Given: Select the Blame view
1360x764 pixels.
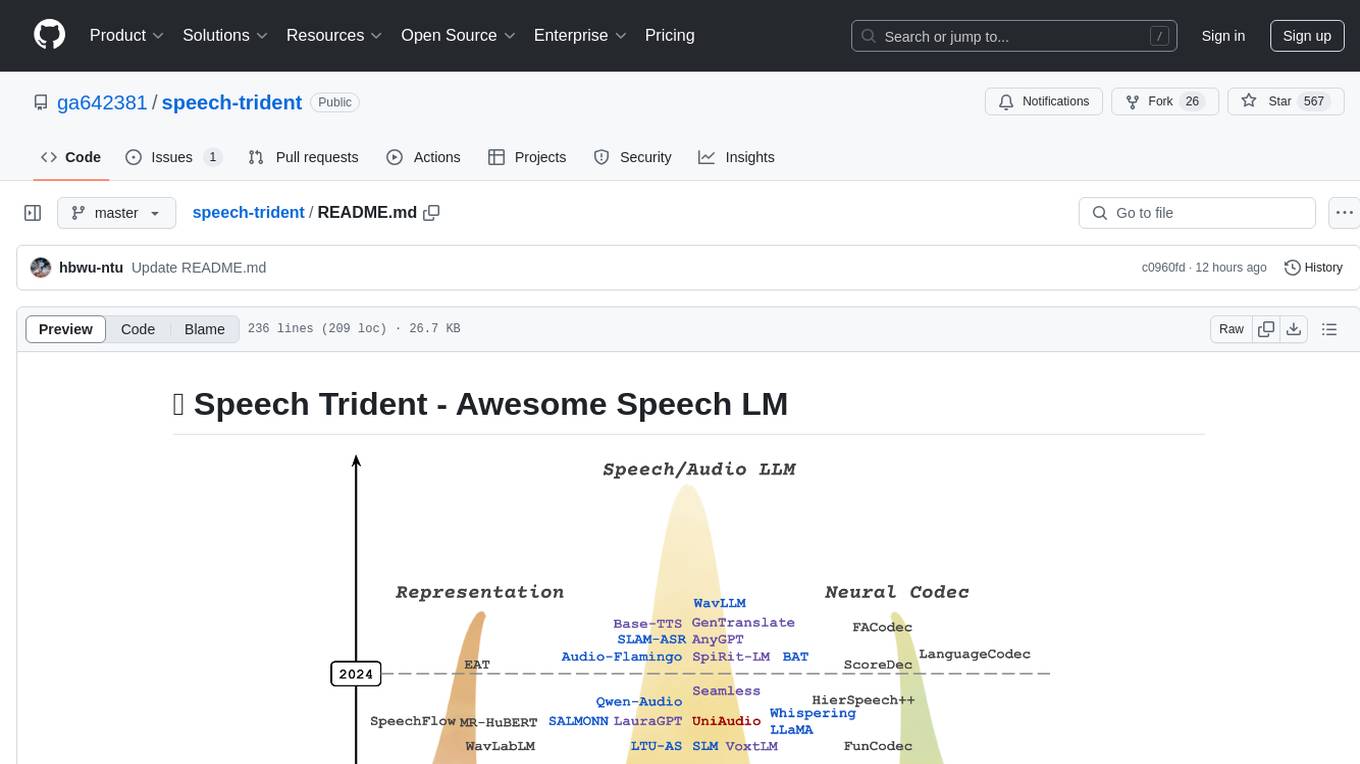Looking at the screenshot, I should (x=204, y=329).
